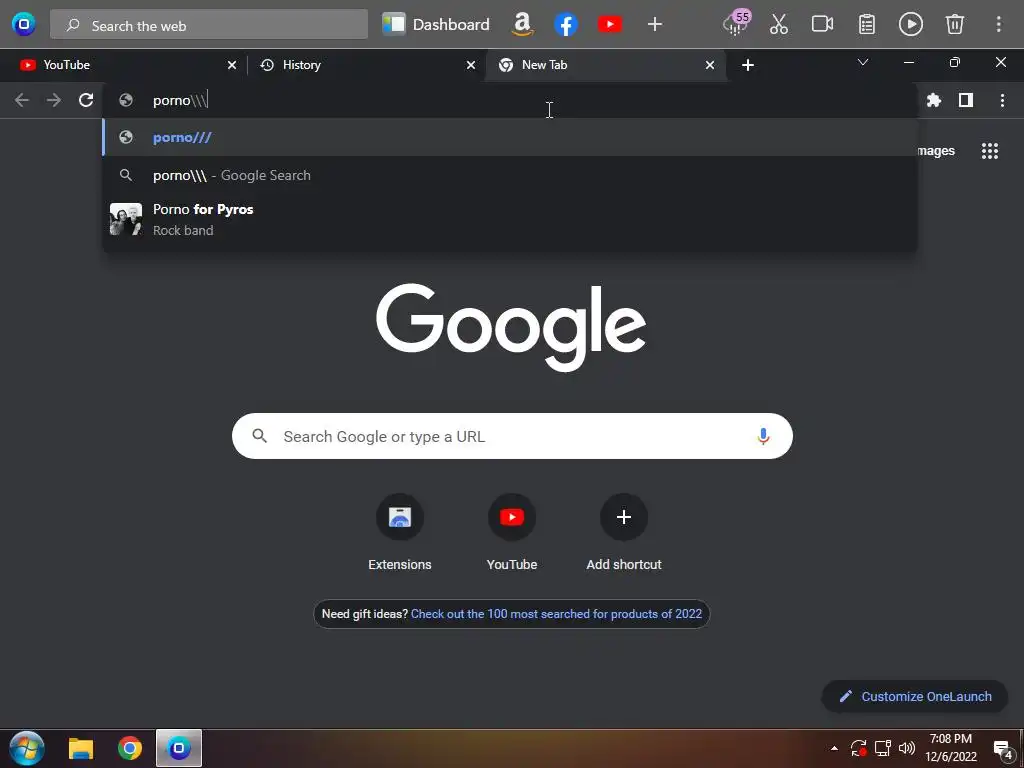Screen dimensions: 1024x768
Task: Open a new browser tab
Action: [748, 65]
